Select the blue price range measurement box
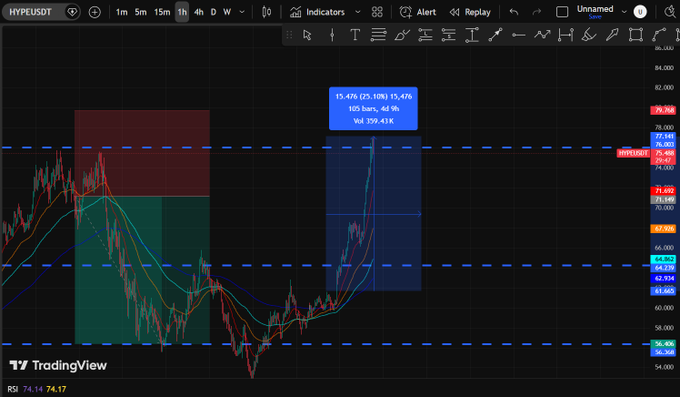Image resolution: width=680 pixels, height=397 pixels. 373,213
